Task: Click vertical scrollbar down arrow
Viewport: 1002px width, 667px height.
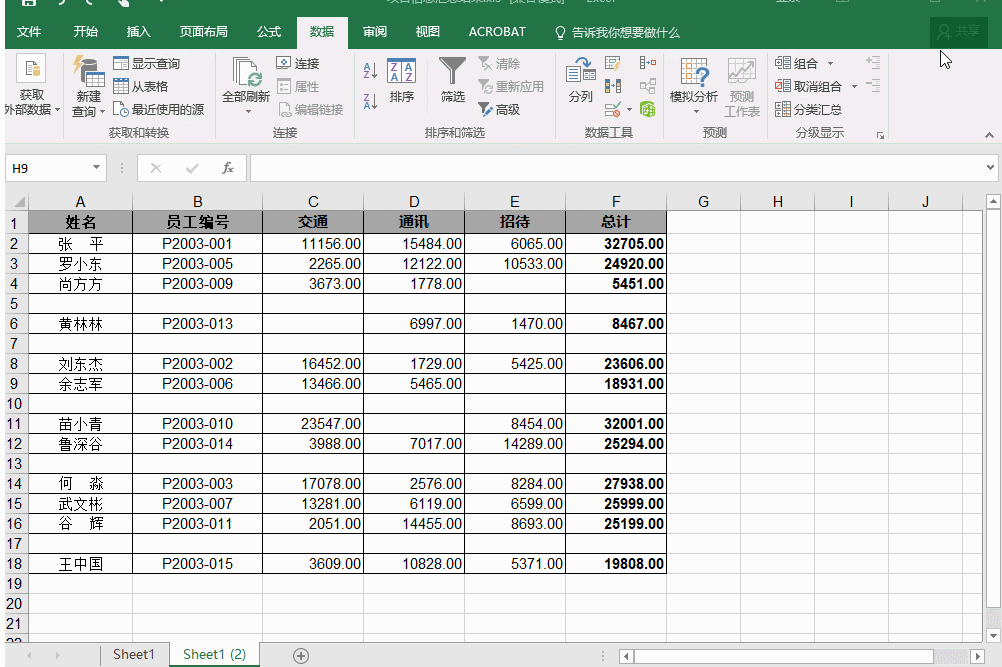Action: (x=993, y=635)
